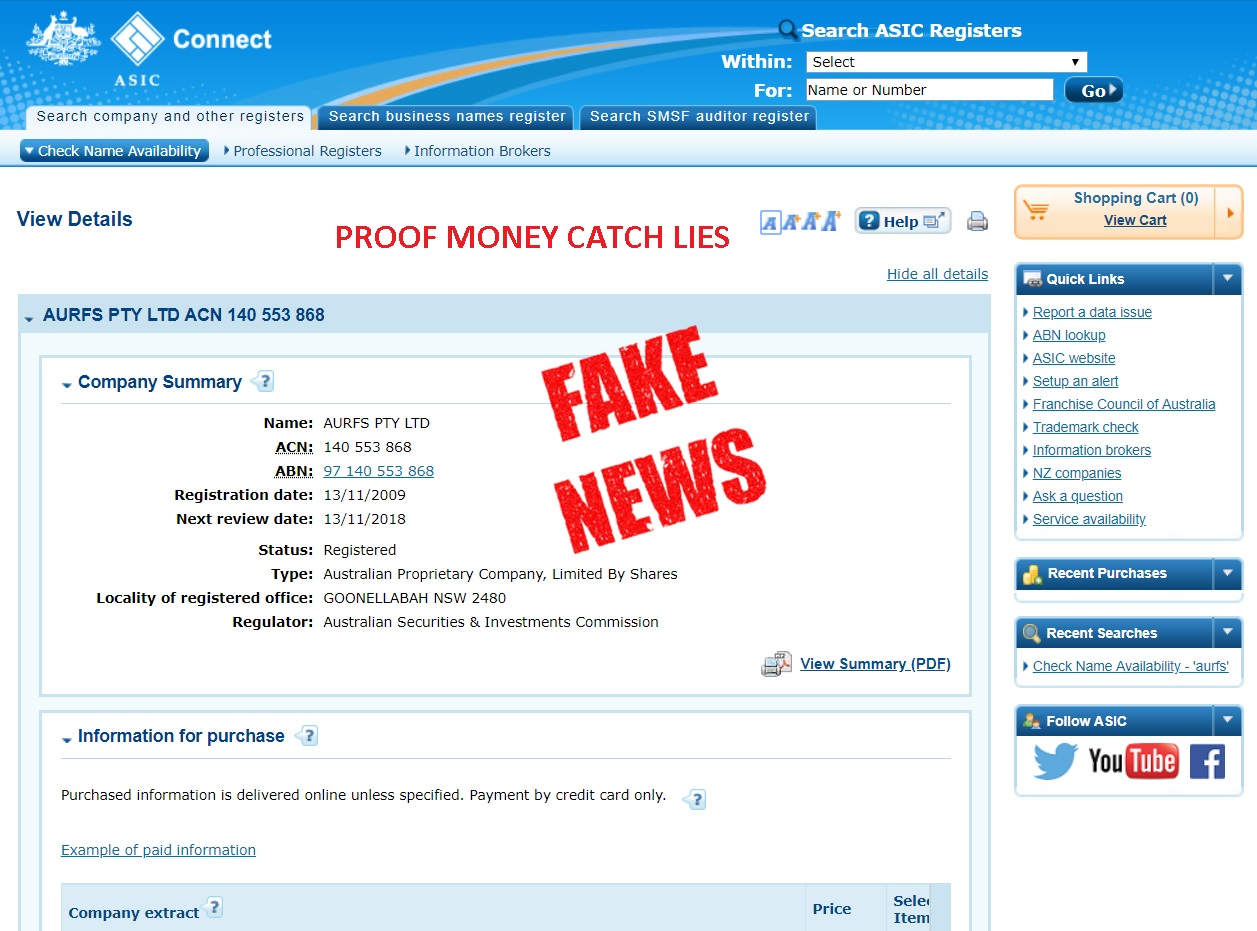Viewport: 1257px width, 931px height.
Task: Open the Franchise Council of Australia link
Action: pos(1124,404)
